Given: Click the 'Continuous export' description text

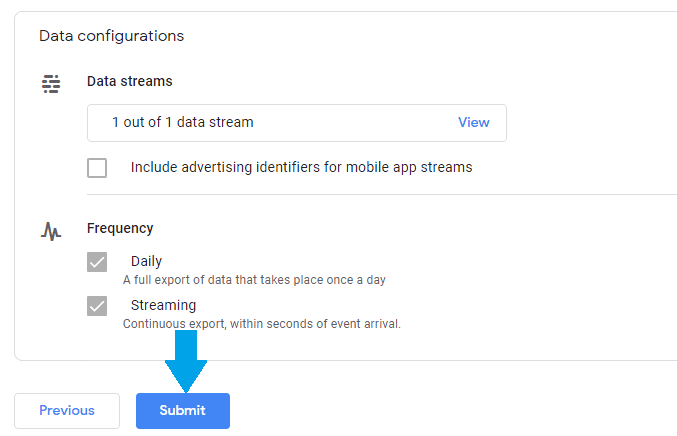Looking at the screenshot, I should pos(261,324).
